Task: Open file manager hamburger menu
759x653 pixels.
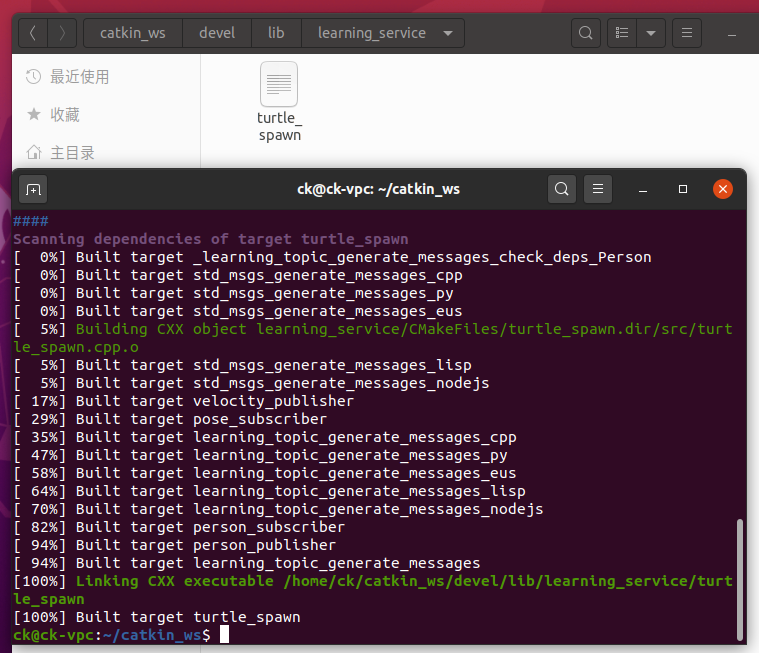Action: [x=687, y=33]
